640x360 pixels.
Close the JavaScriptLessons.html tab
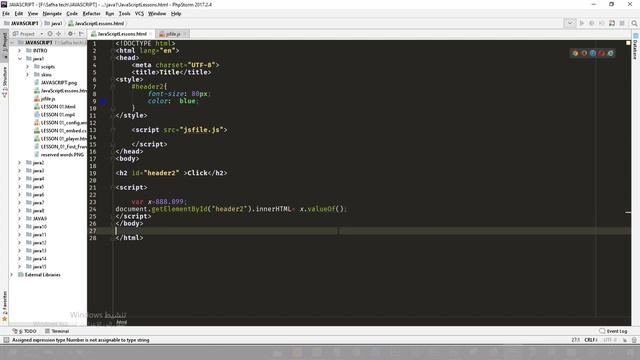tap(151, 34)
